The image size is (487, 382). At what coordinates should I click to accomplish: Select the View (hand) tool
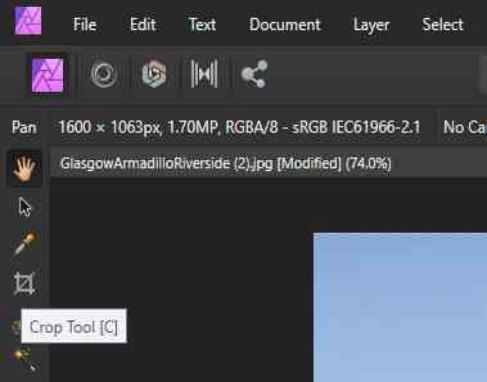click(24, 168)
